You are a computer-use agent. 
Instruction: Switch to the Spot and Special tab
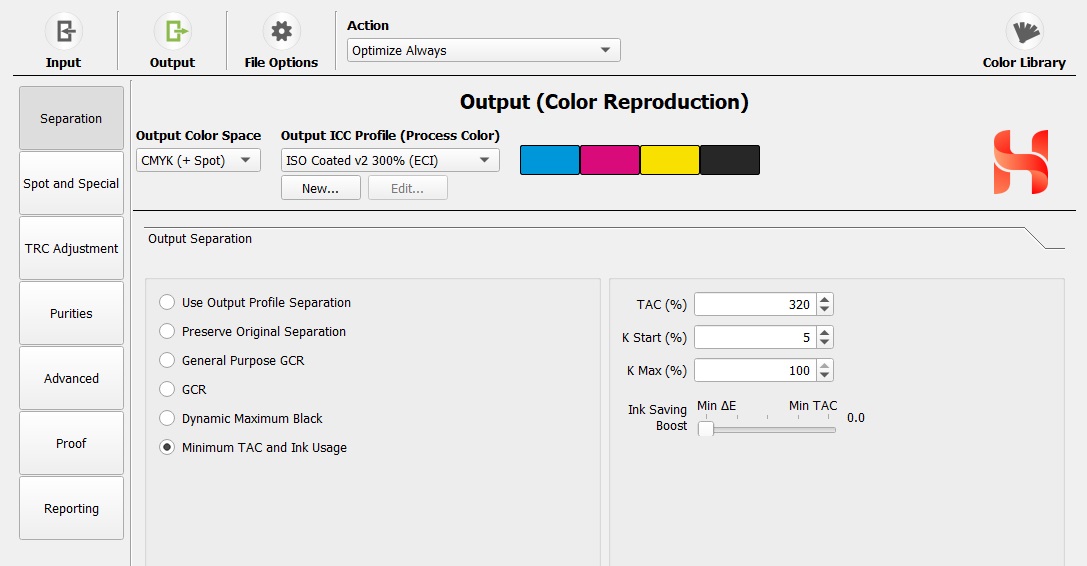(71, 183)
